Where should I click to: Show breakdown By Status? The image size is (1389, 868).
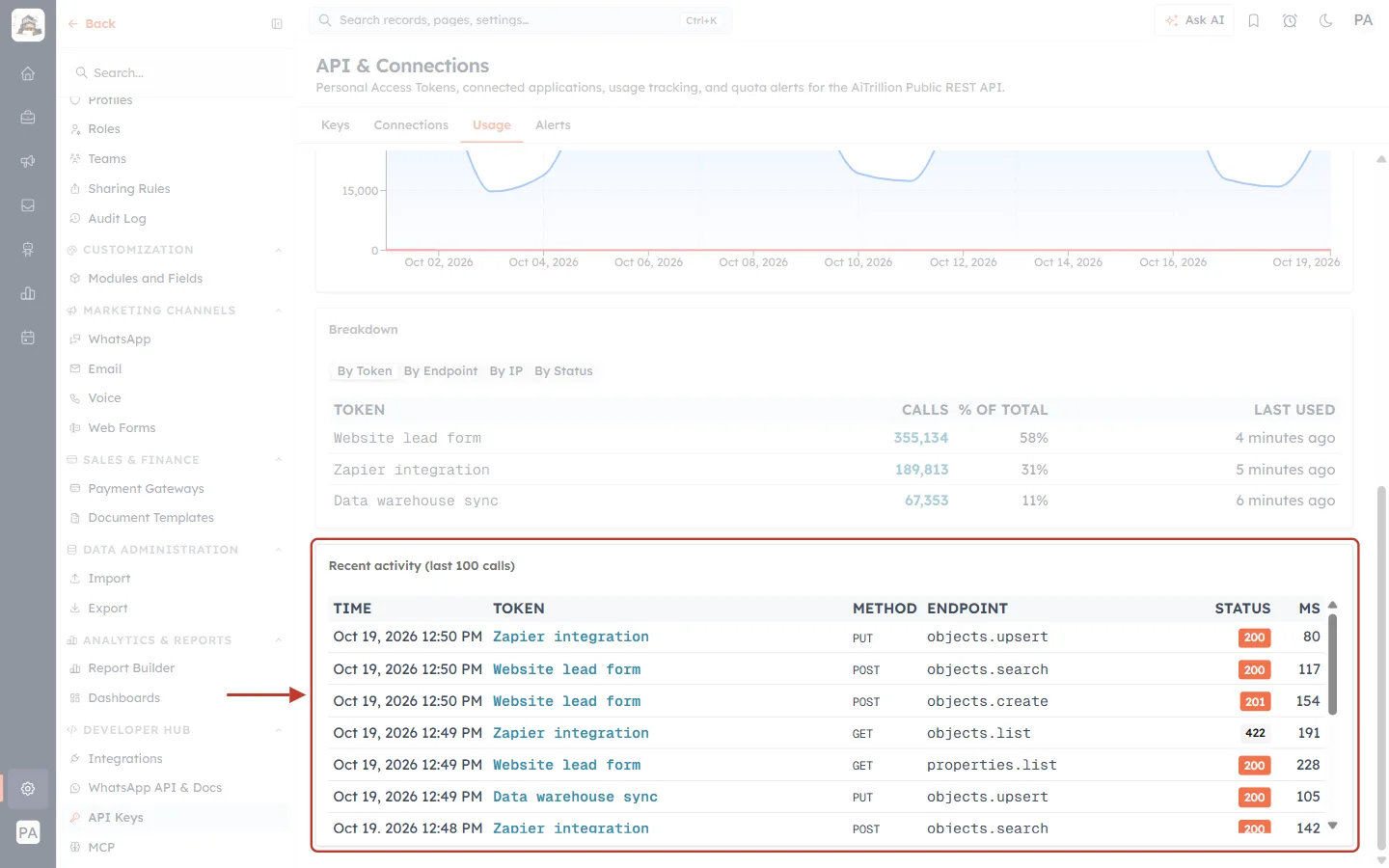(563, 371)
